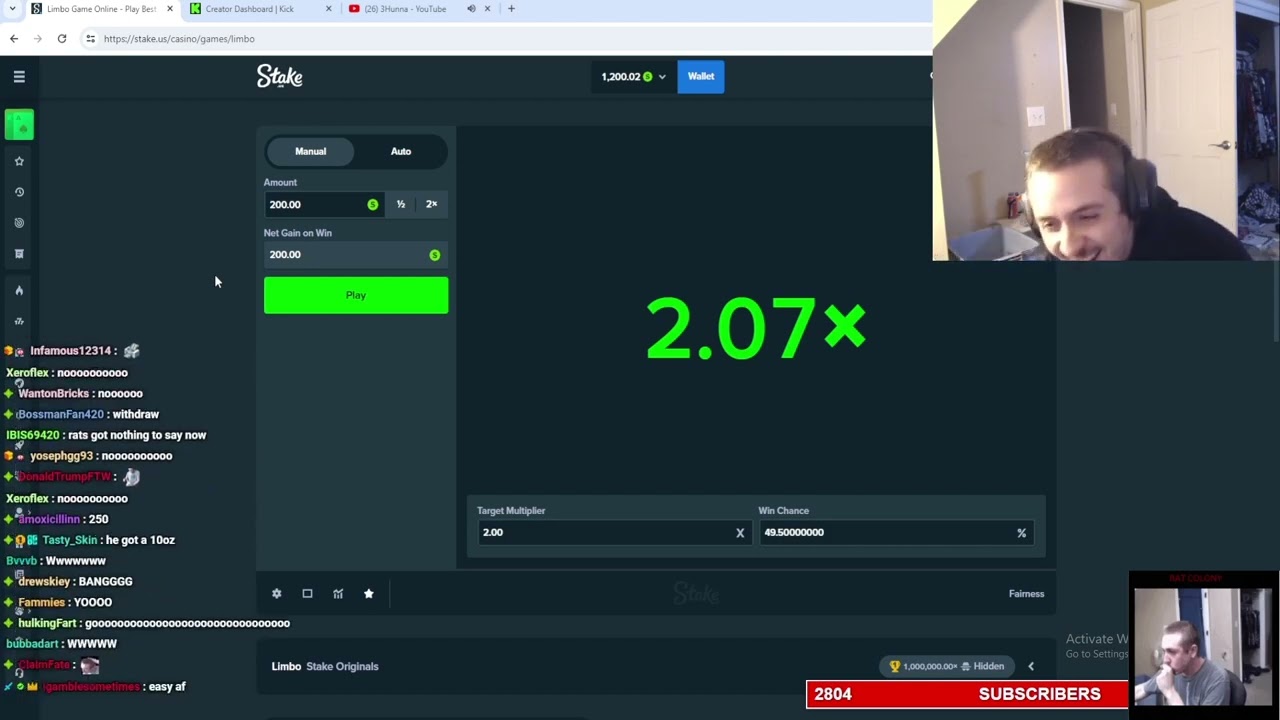This screenshot has height=720, width=1280.
Task: Click the Net Gain on Win field
Action: coord(356,255)
